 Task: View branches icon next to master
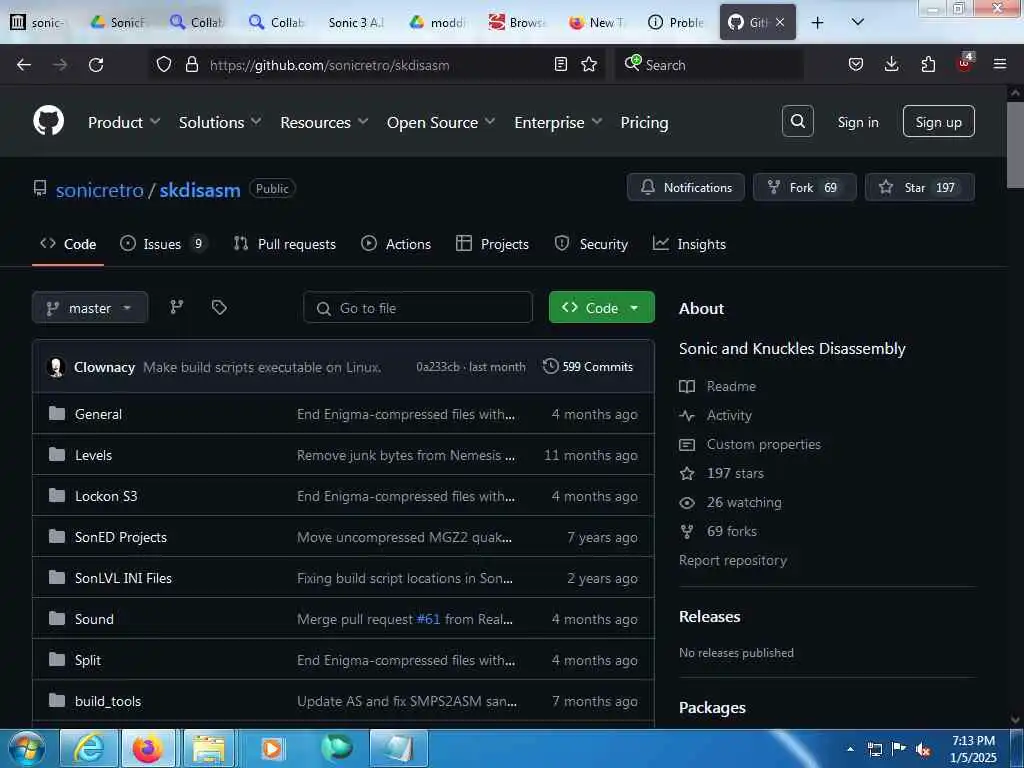point(176,307)
